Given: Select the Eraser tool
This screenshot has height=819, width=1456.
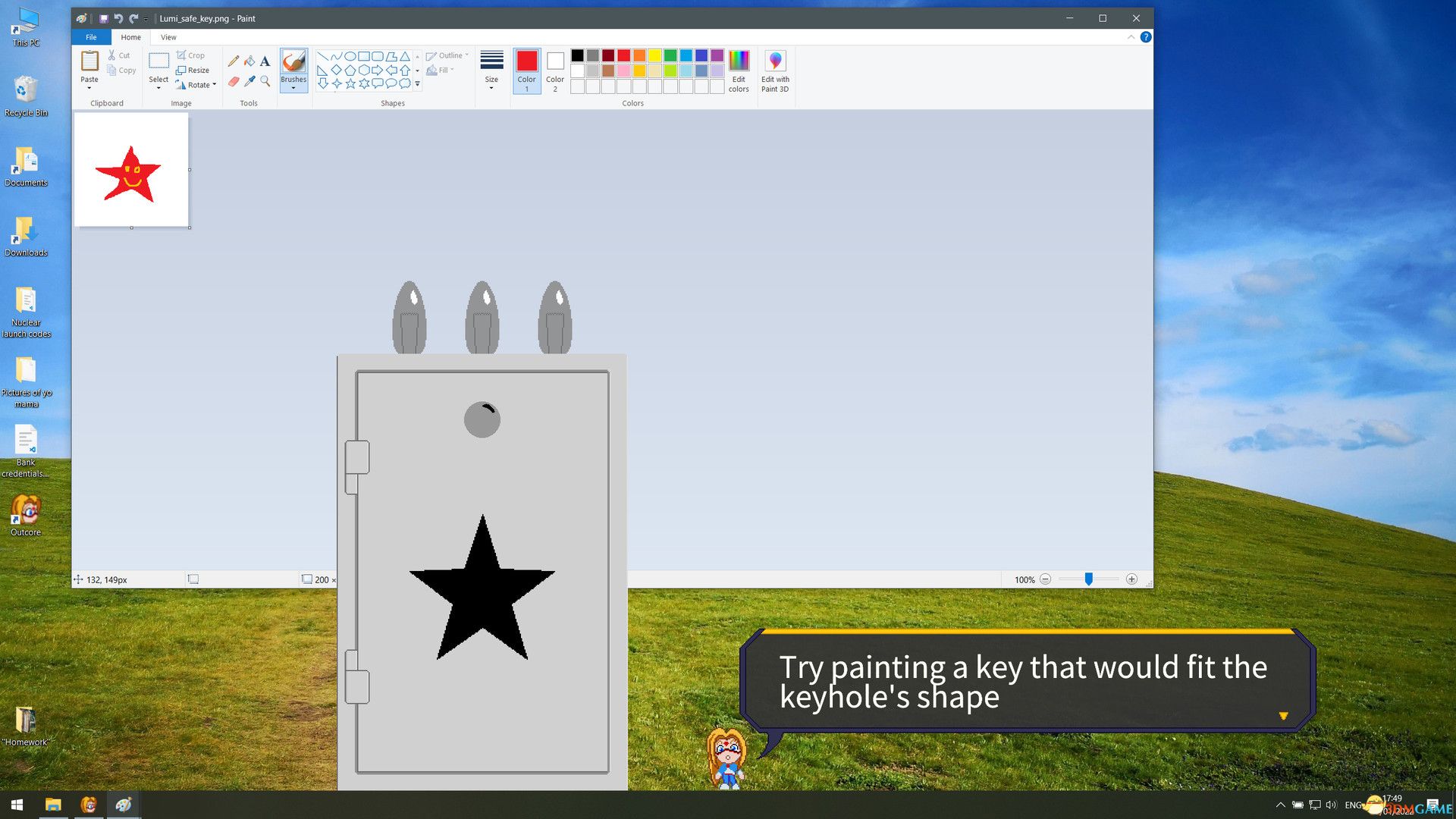Looking at the screenshot, I should [x=234, y=81].
